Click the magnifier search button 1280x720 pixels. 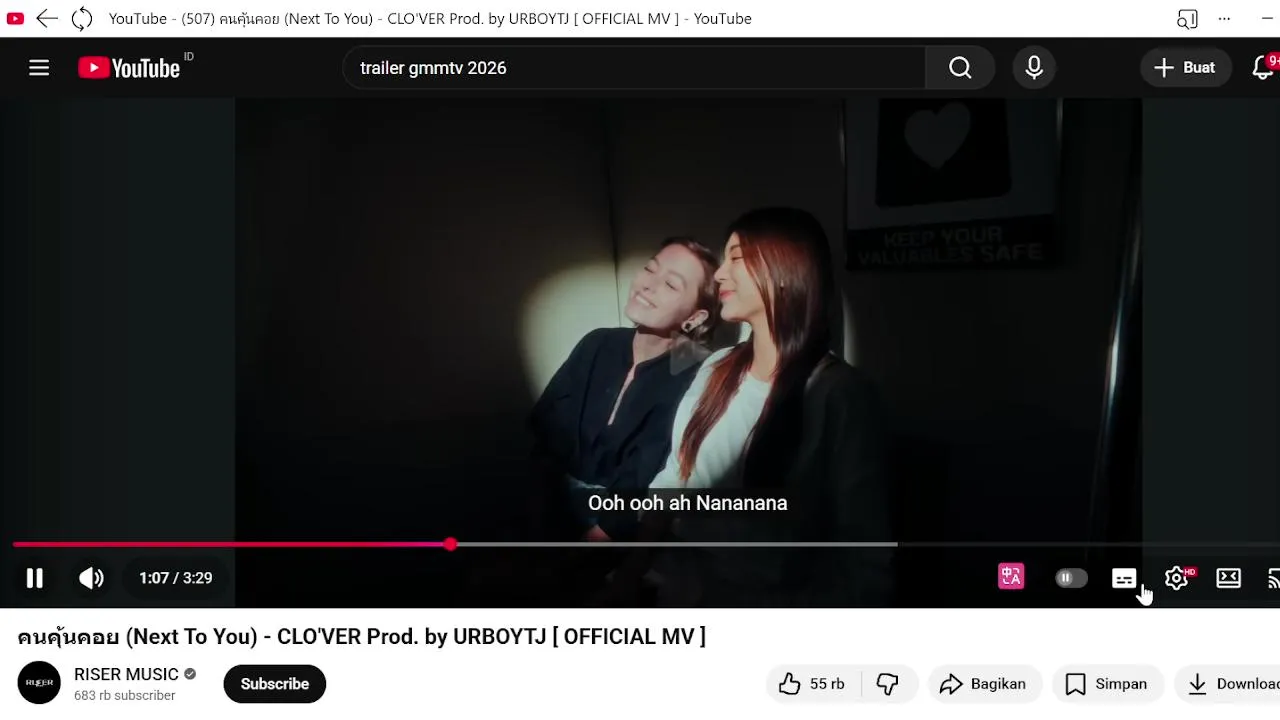960,68
